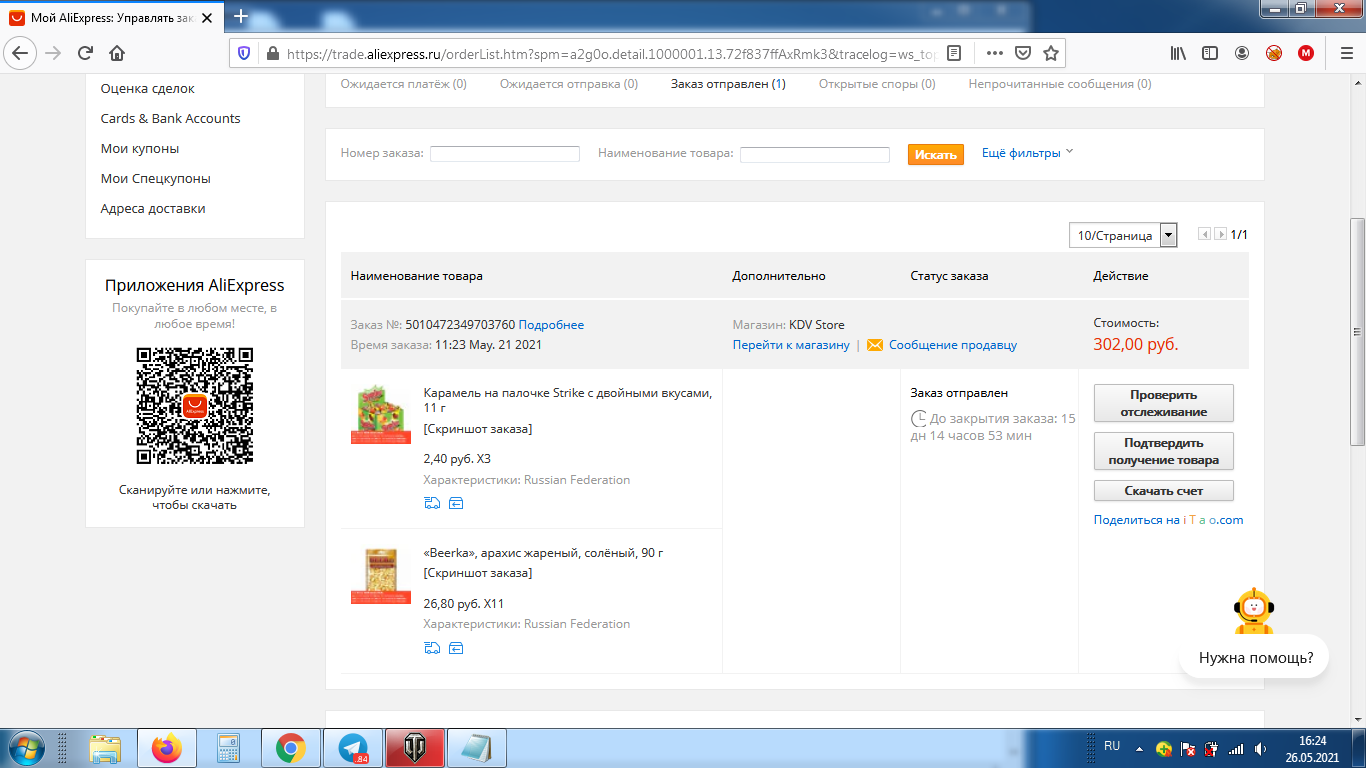Open Скриншот заказа for Beerka peanuts

[x=478, y=573]
